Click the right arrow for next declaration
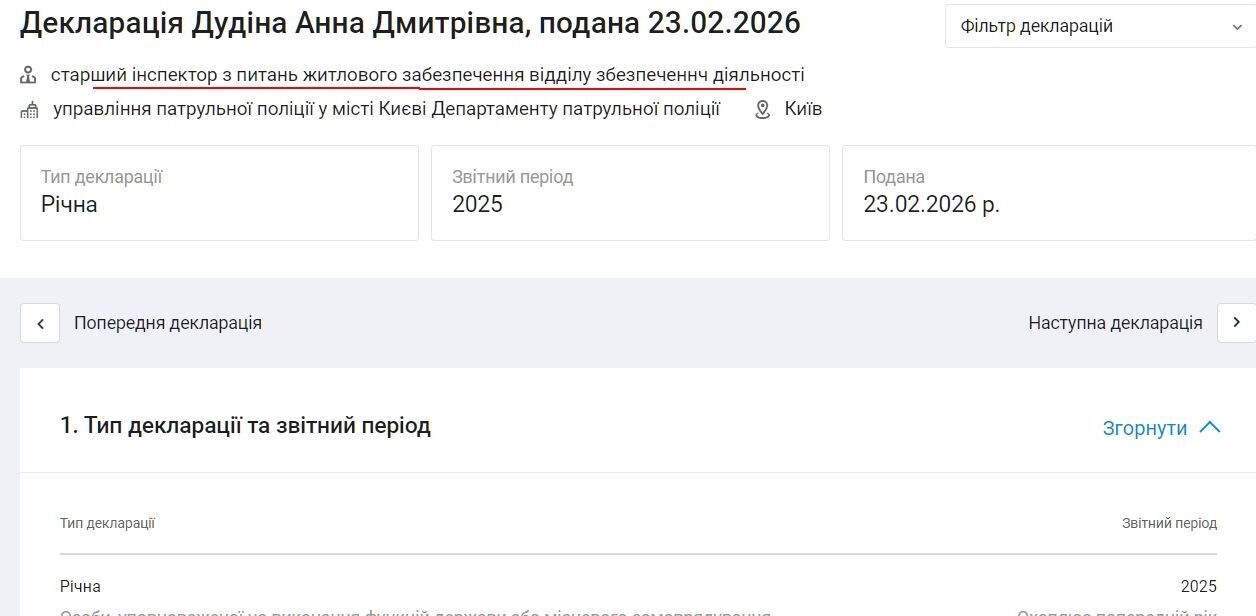The width and height of the screenshot is (1256, 616). click(x=1237, y=323)
